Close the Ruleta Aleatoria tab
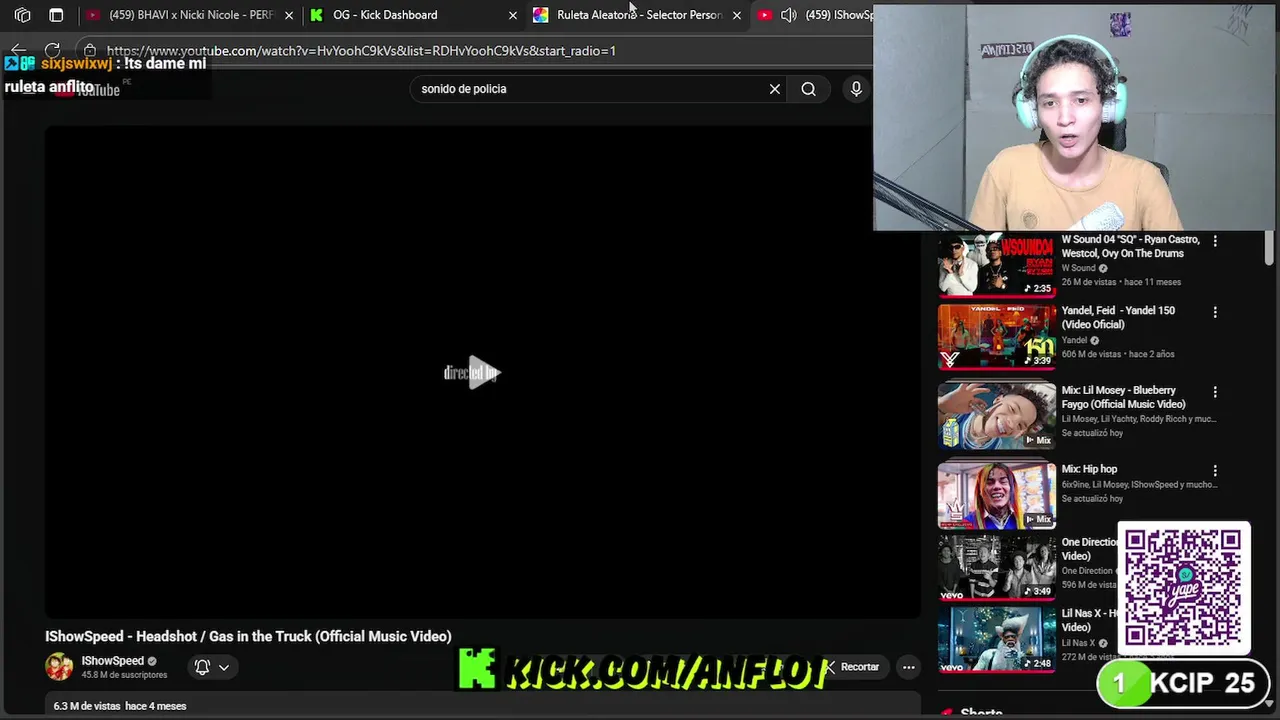The height and width of the screenshot is (720, 1280). pos(737,15)
